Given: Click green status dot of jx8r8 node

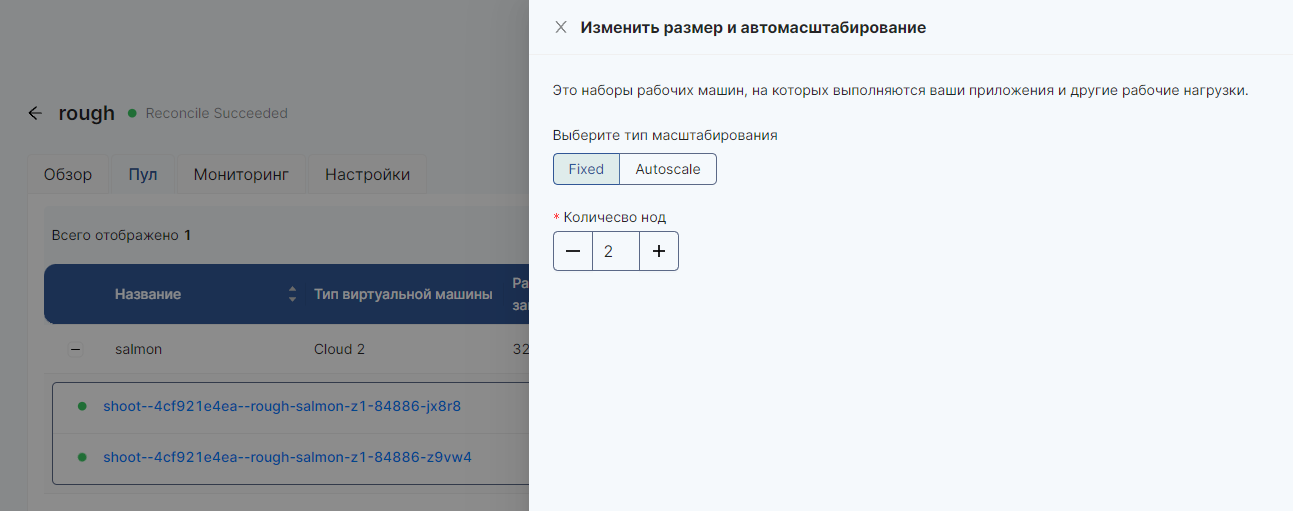Looking at the screenshot, I should click(82, 407).
